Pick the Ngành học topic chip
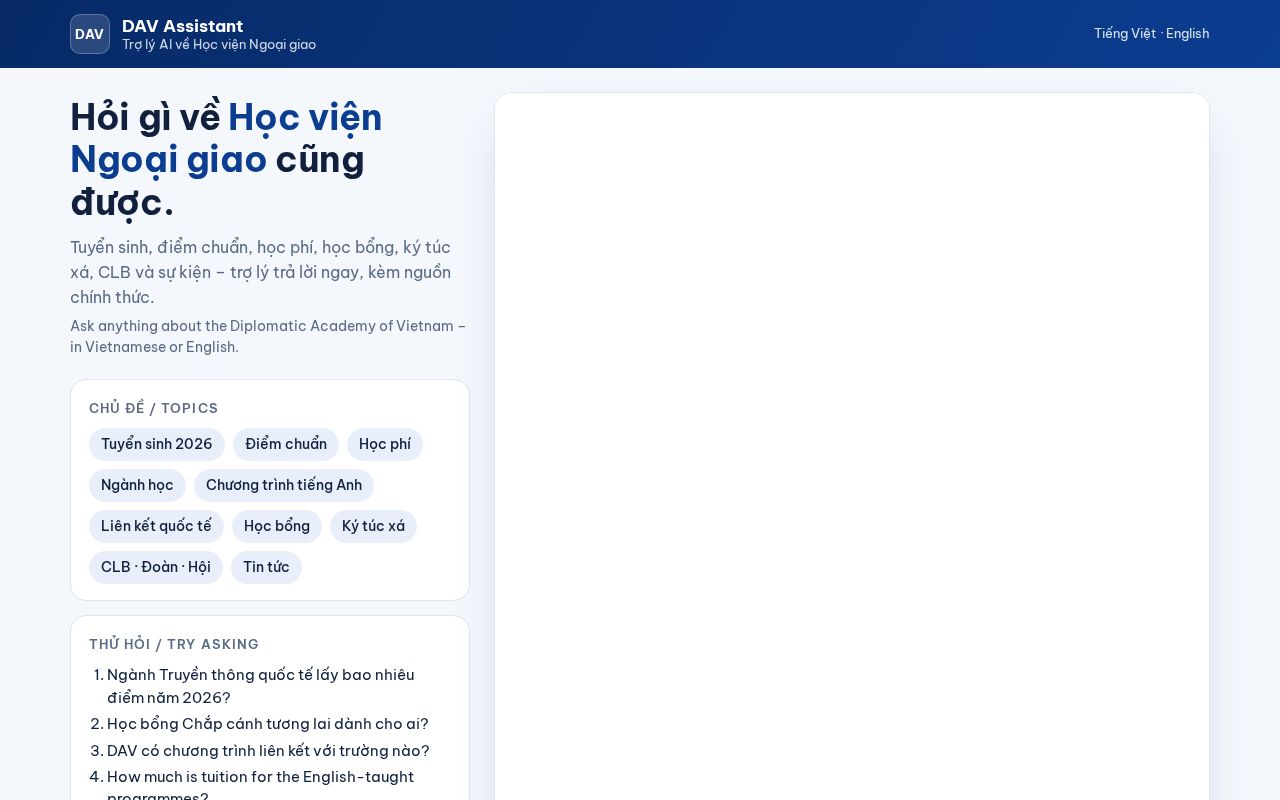This screenshot has height=800, width=1280. [x=137, y=485]
